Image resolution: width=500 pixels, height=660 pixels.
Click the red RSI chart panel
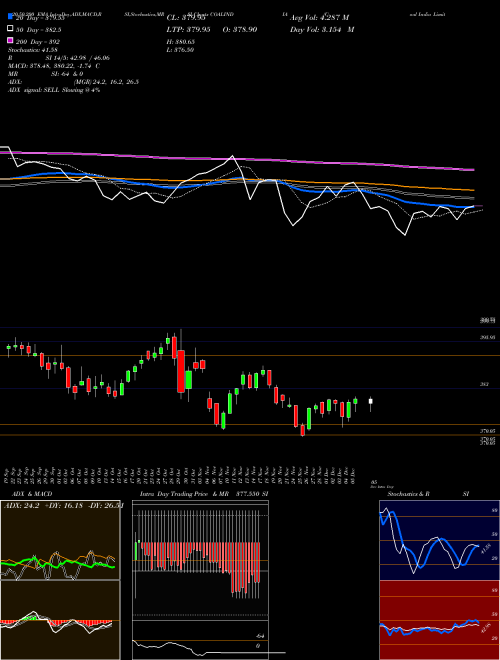(439, 620)
